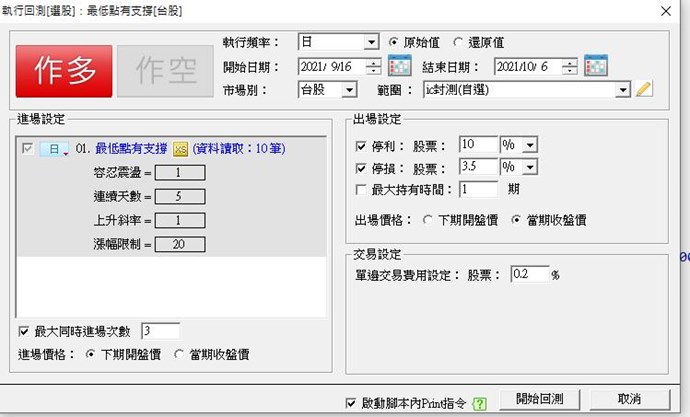Click the pencil edit icon beside 範圍
The width and height of the screenshot is (690, 417).
(x=643, y=89)
